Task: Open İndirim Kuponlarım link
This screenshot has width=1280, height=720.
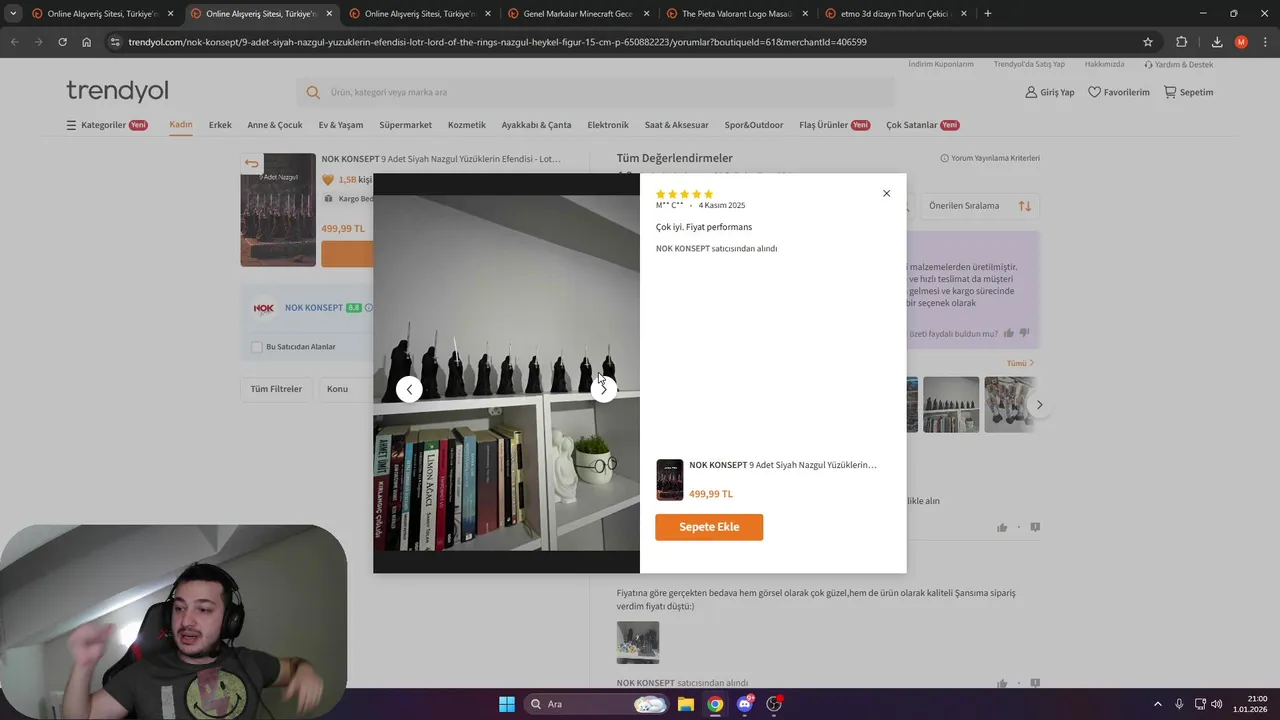Action: [940, 64]
